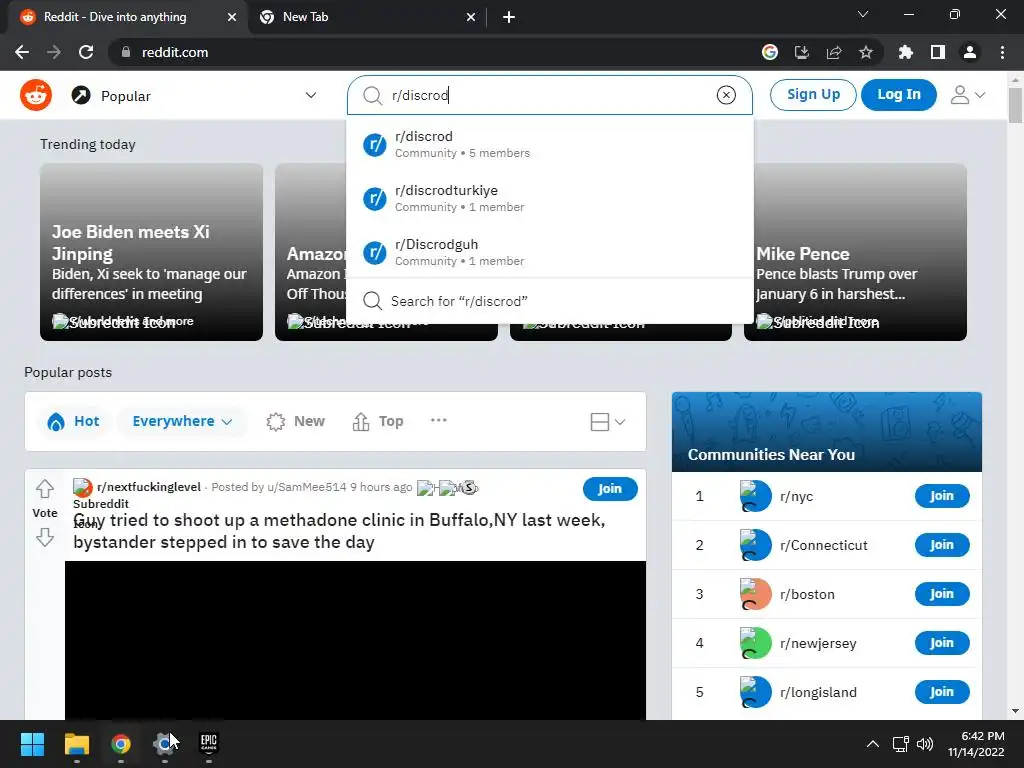The height and width of the screenshot is (768, 1024).
Task: Open r/longisland community link
Action: tap(818, 692)
